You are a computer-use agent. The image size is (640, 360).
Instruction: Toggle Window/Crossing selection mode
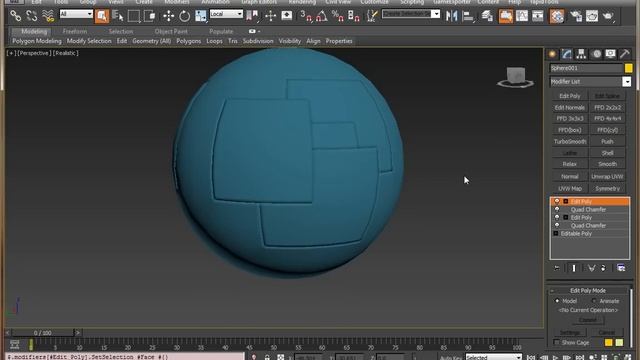click(150, 16)
